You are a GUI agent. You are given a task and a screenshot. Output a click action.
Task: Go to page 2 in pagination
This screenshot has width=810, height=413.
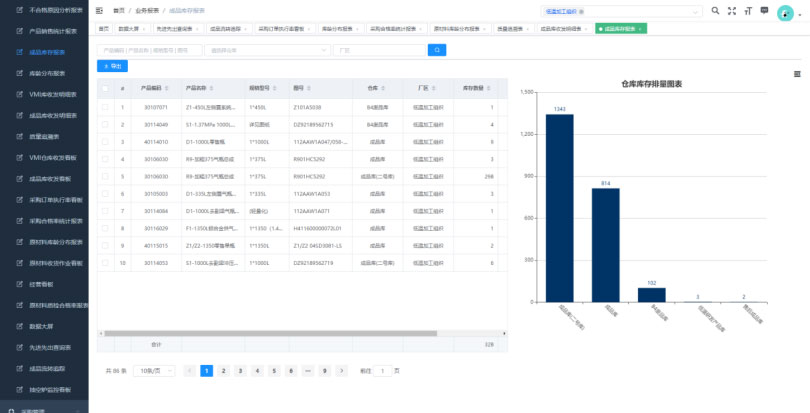coord(223,370)
